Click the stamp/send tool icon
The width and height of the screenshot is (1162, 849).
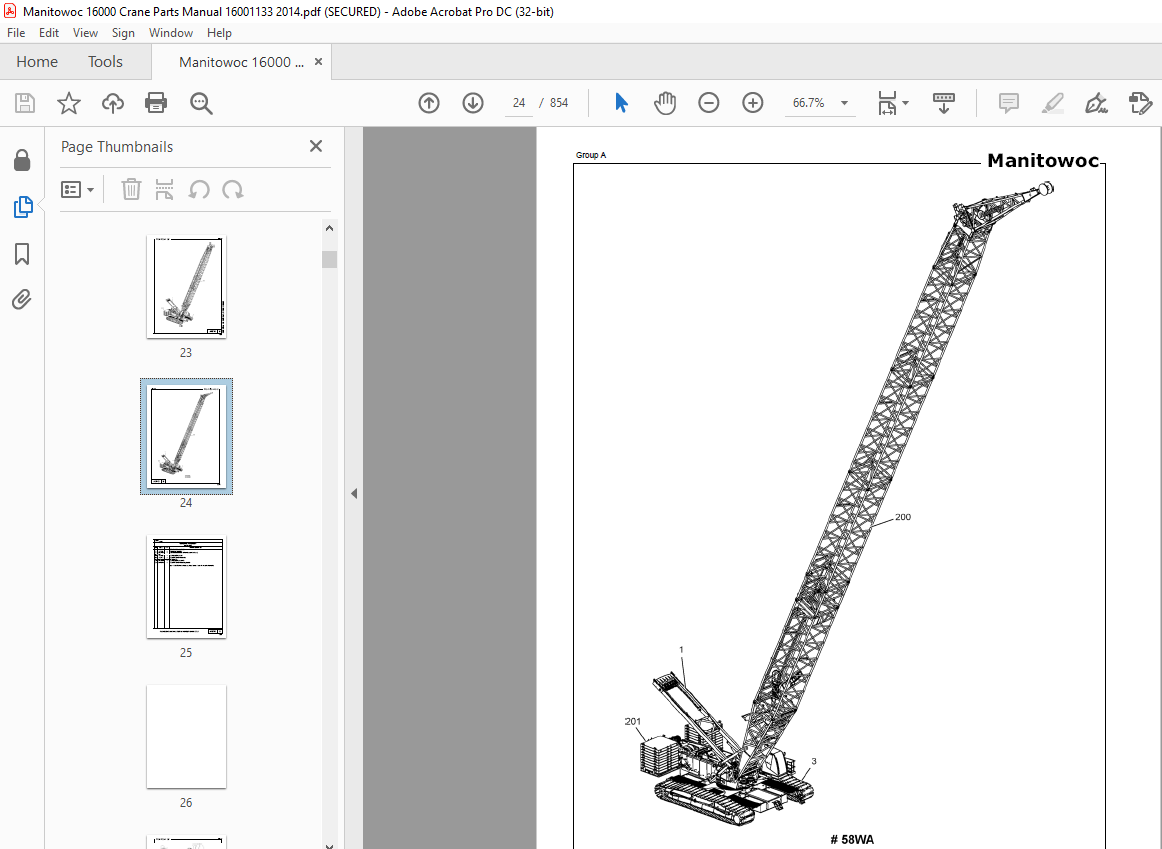1140,103
